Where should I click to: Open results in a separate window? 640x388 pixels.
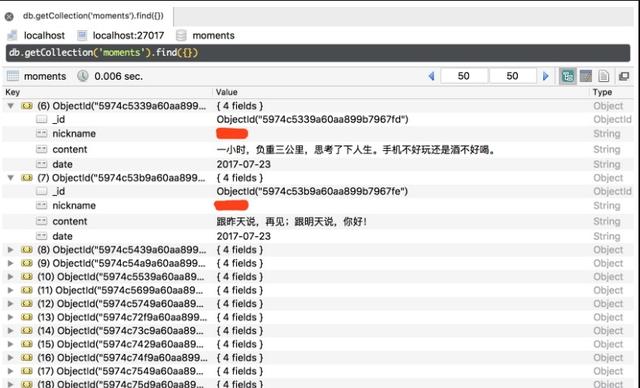[x=624, y=76]
